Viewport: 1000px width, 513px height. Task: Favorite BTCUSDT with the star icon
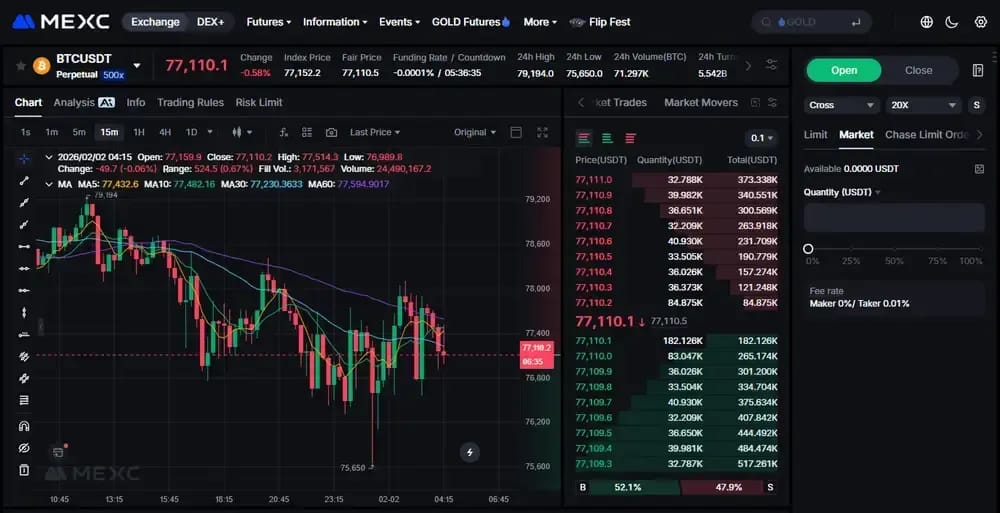[x=20, y=66]
